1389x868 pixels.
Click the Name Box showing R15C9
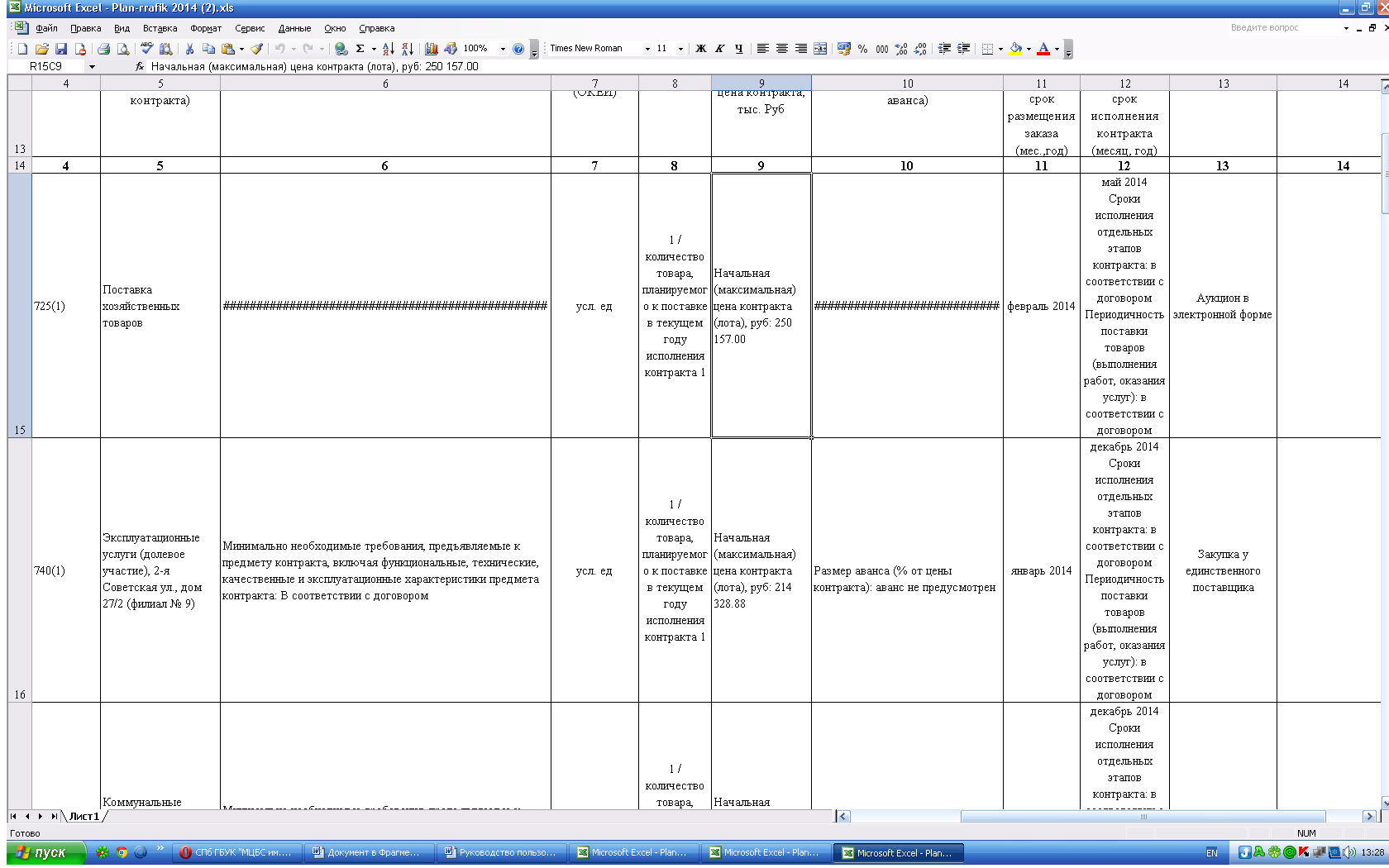click(45, 66)
